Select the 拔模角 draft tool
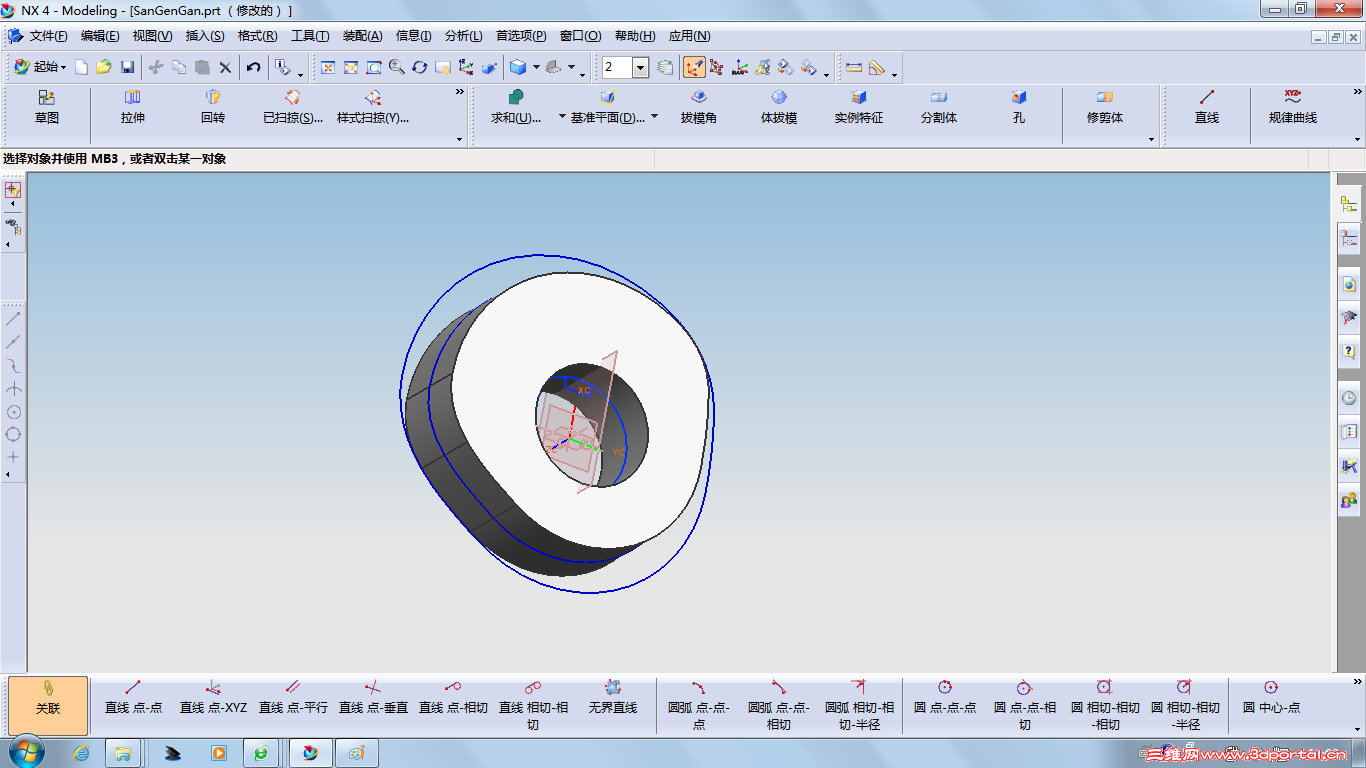This screenshot has width=1366, height=768. (x=699, y=108)
